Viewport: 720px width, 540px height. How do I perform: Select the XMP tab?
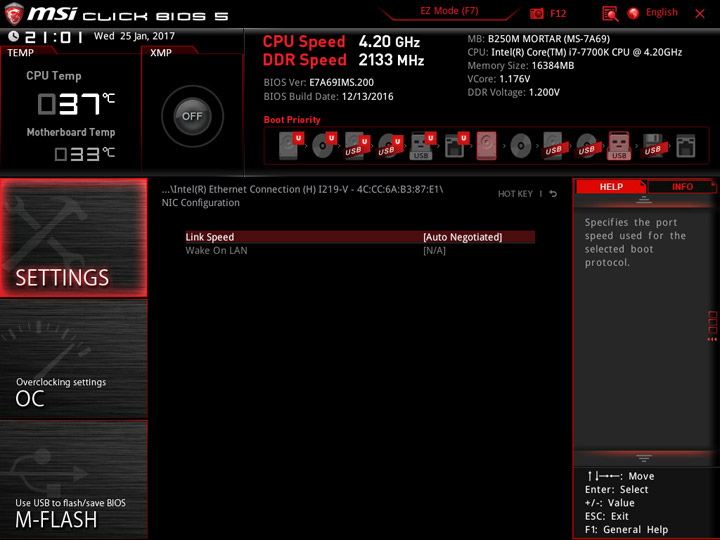(x=161, y=53)
